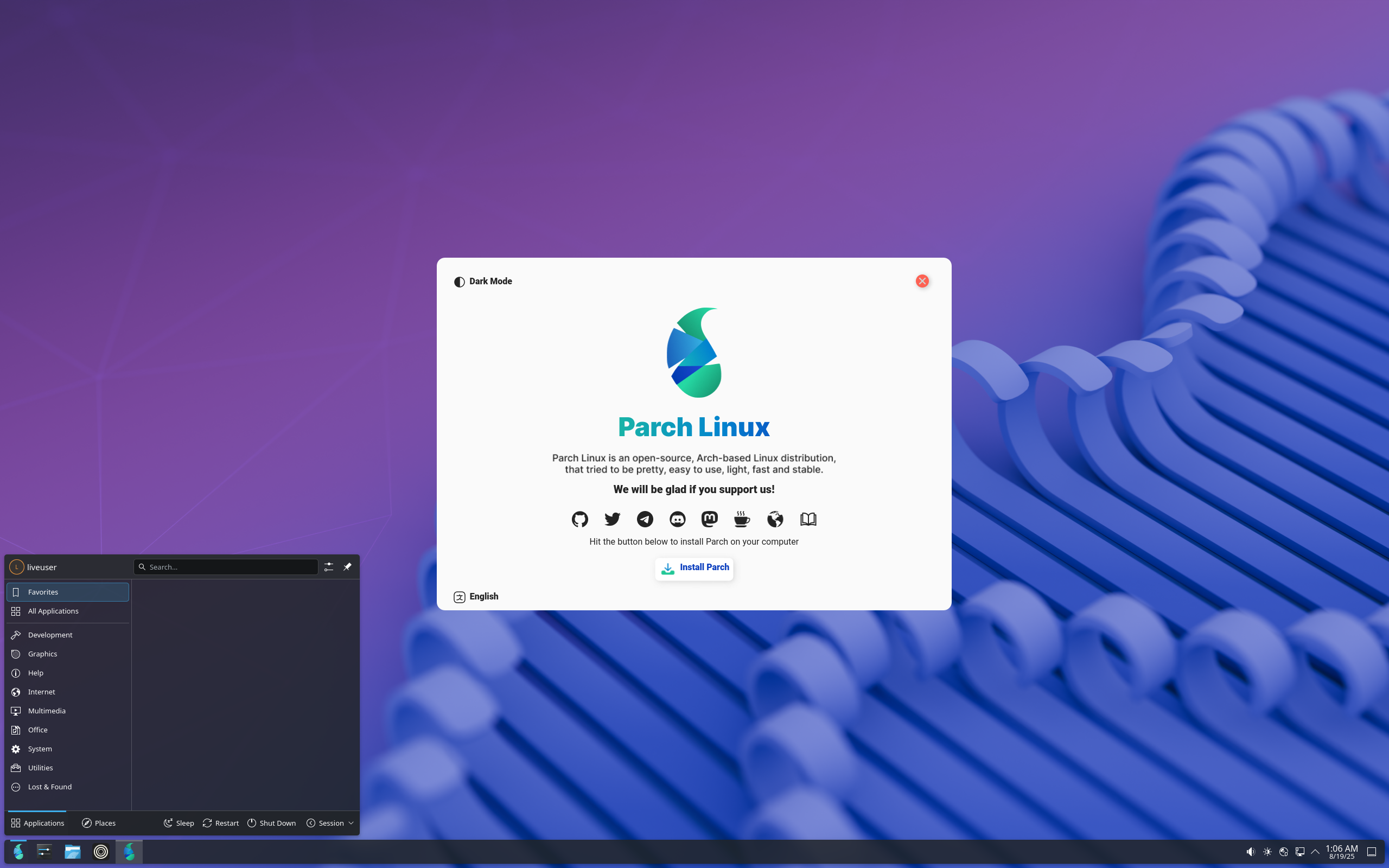This screenshot has width=1389, height=868.
Task: Switch to the Applications tab
Action: tap(37, 822)
